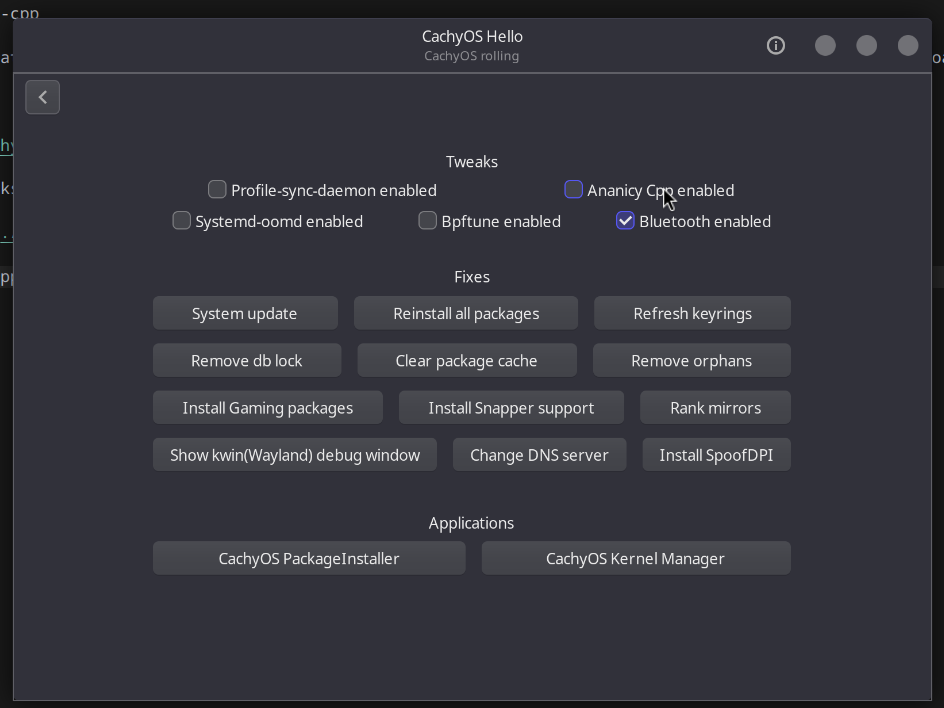The width and height of the screenshot is (944, 708).
Task: Click the CachyOS Hello window title
Action: pyautogui.click(x=472, y=36)
